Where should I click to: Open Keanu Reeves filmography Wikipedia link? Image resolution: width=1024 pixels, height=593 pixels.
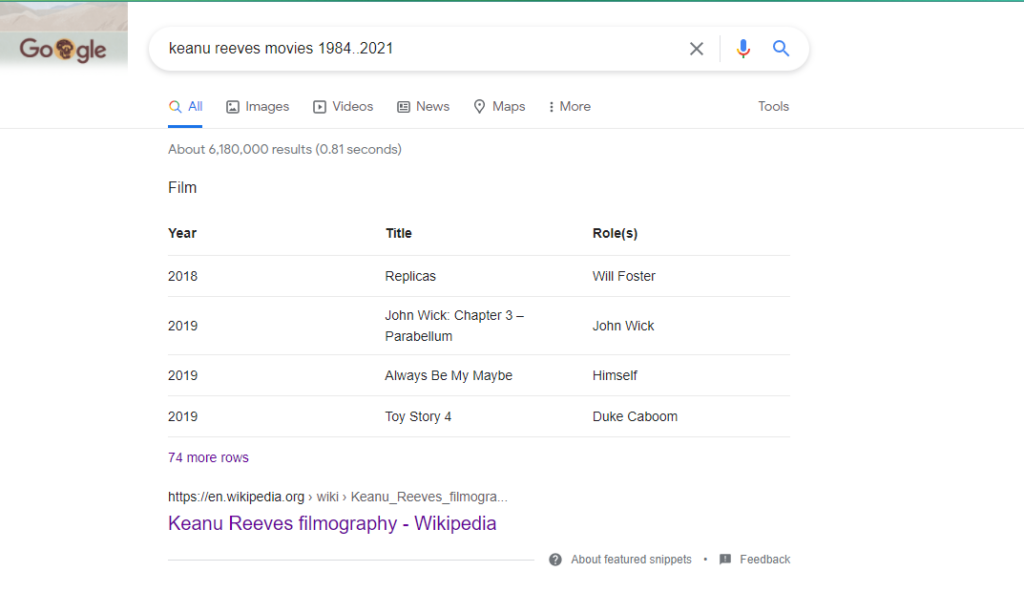click(x=332, y=524)
